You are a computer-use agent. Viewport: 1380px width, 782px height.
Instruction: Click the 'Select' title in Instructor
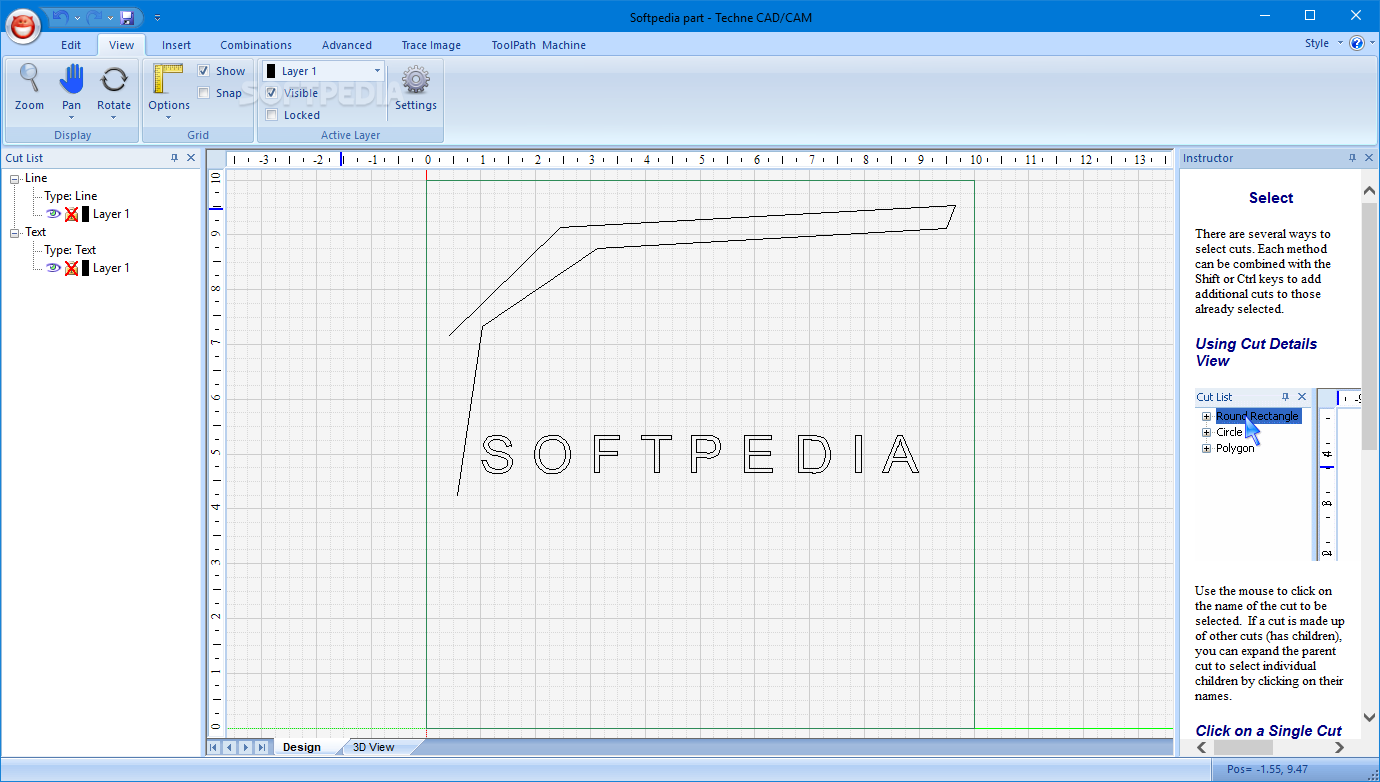pyautogui.click(x=1271, y=198)
